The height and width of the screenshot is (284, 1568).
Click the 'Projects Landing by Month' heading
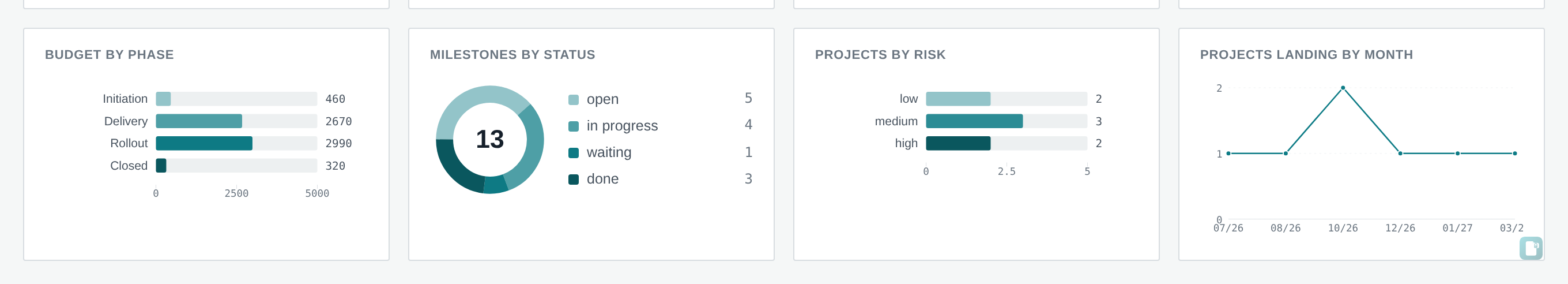(x=1306, y=55)
